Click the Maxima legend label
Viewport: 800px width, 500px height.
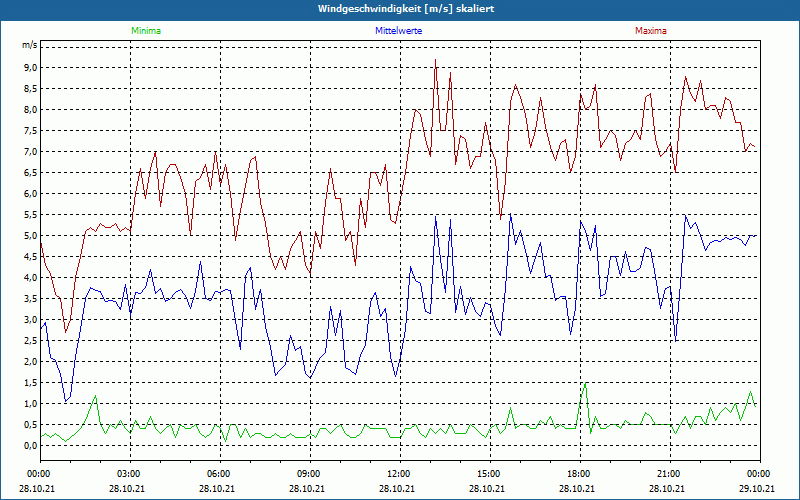[651, 31]
